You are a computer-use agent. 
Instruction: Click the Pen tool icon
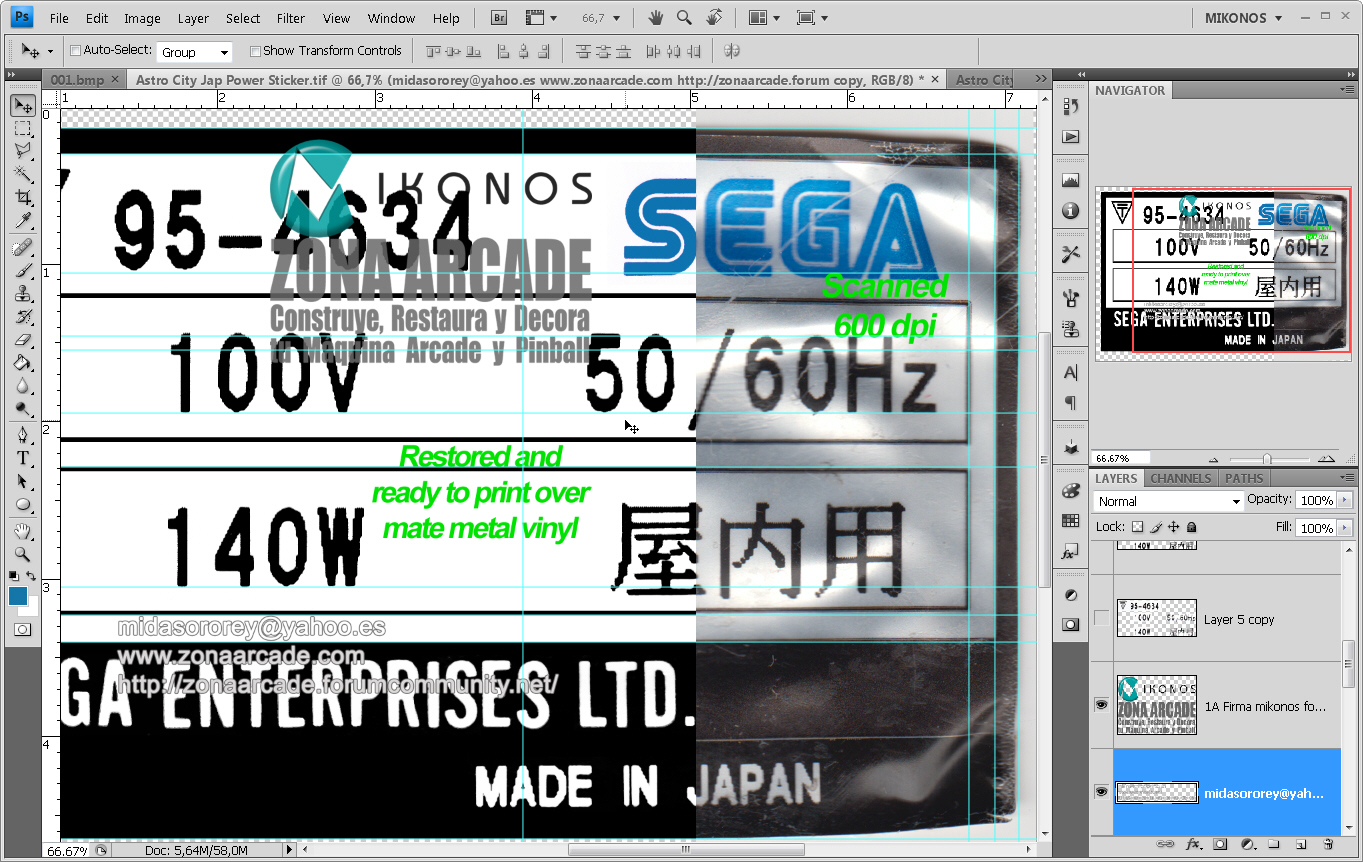click(22, 435)
